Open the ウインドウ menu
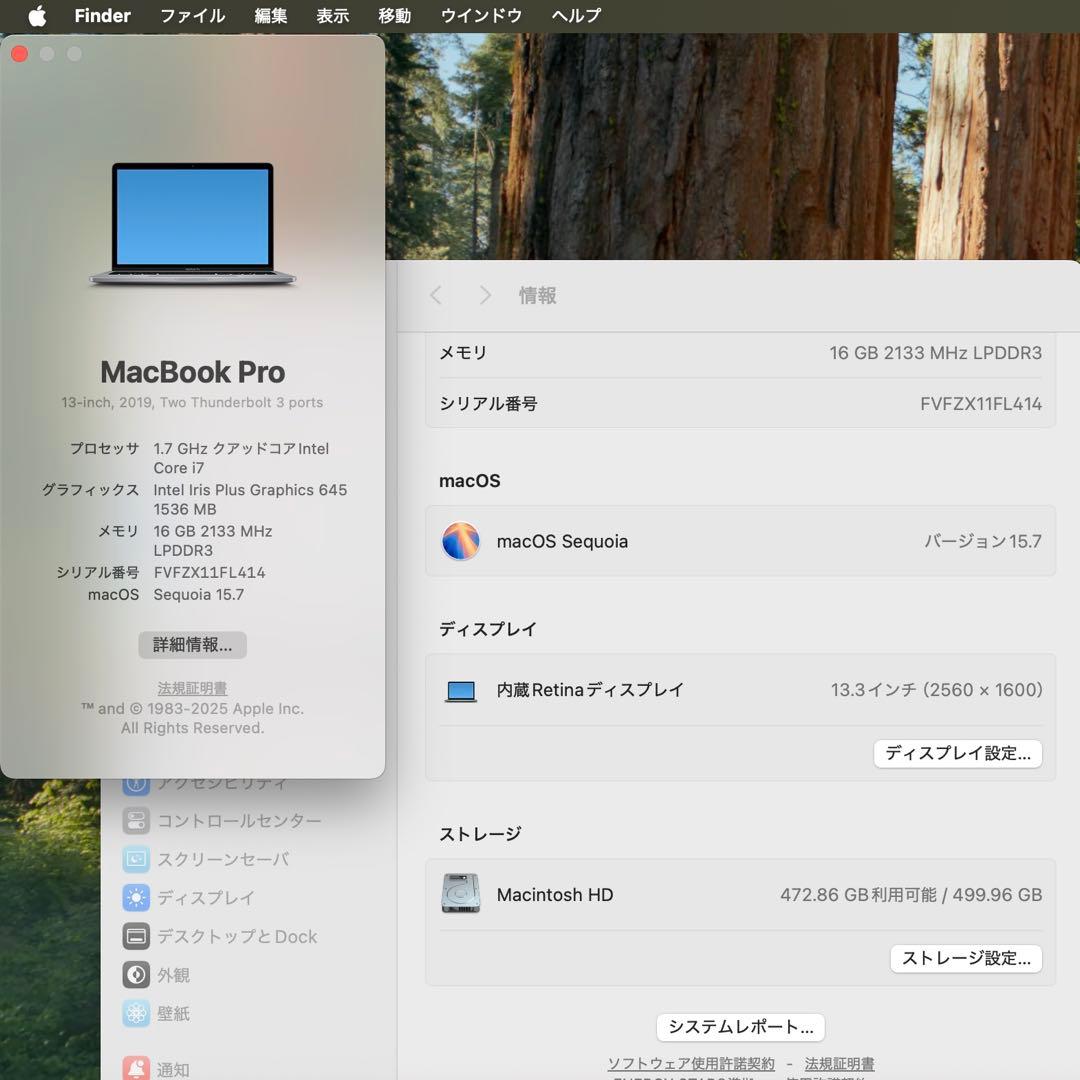 (x=482, y=15)
